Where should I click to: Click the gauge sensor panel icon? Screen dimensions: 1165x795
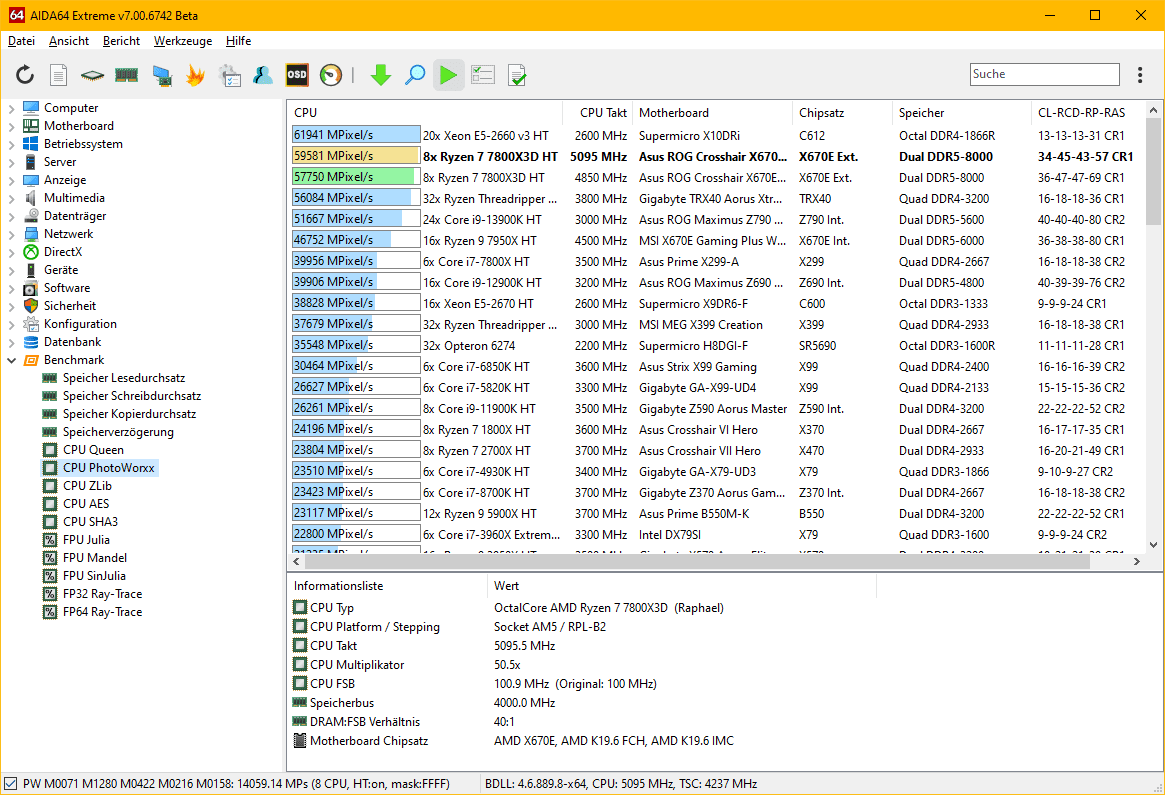pos(331,74)
